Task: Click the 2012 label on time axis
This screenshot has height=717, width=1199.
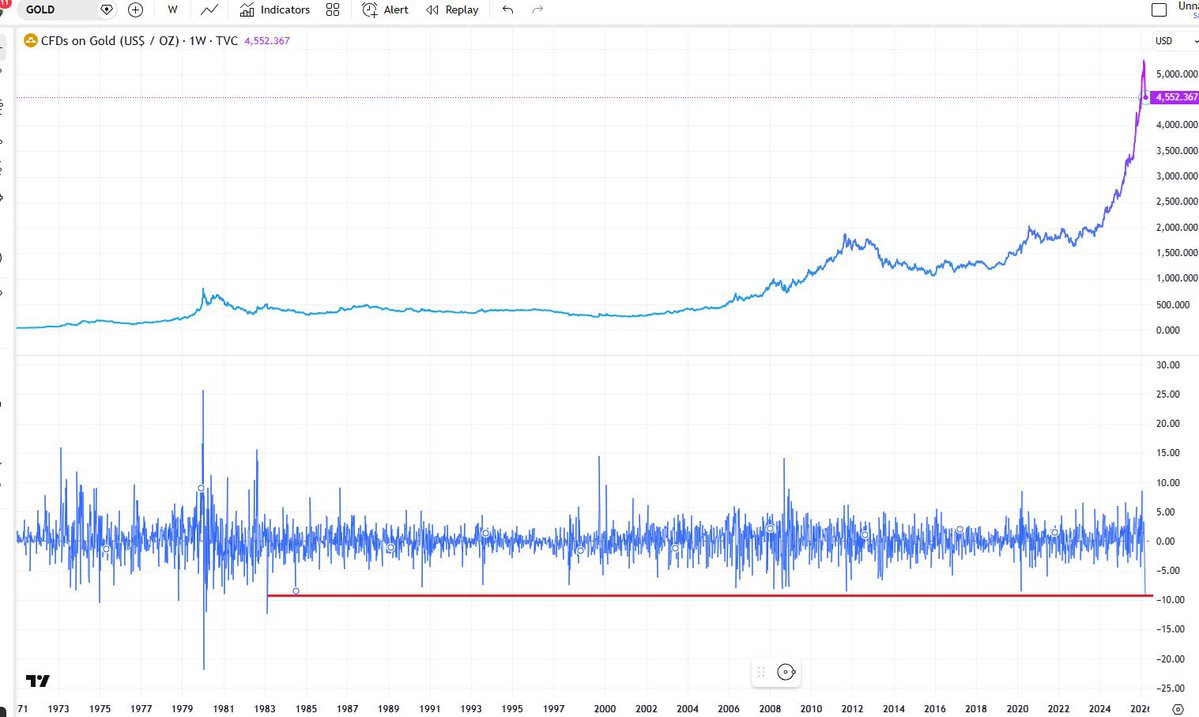Action: point(853,709)
